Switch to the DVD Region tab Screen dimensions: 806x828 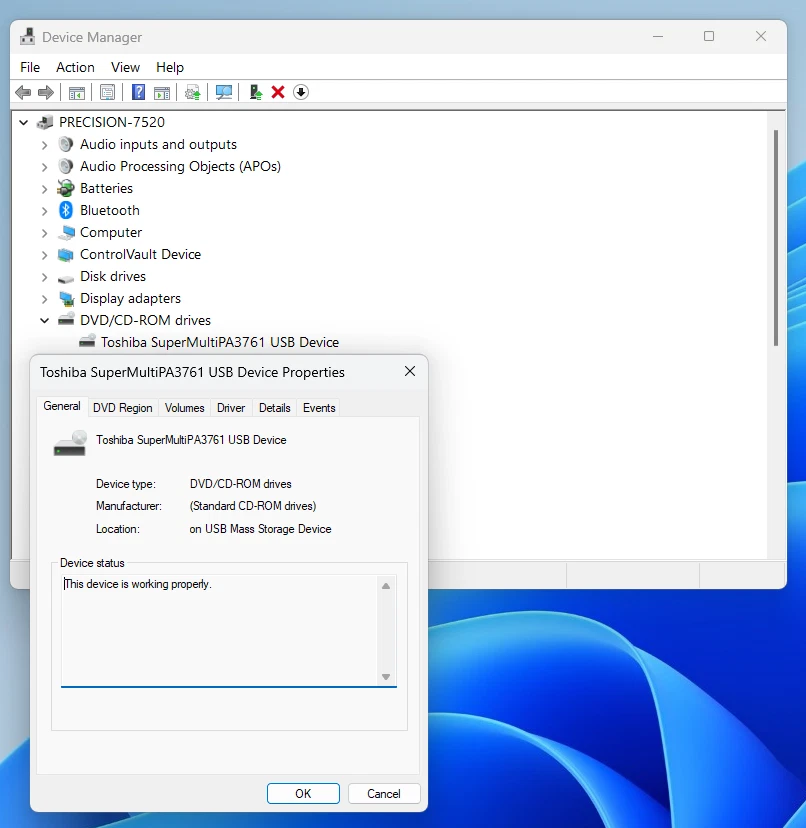(x=122, y=407)
